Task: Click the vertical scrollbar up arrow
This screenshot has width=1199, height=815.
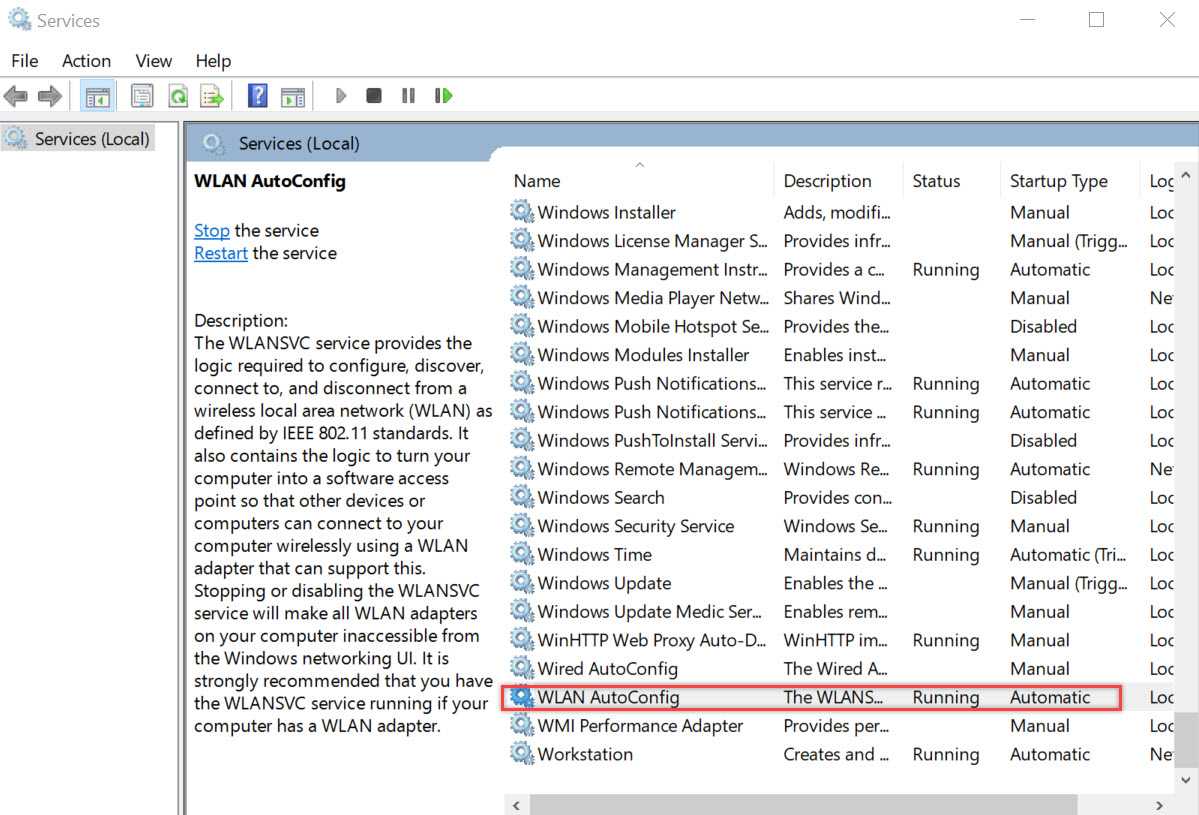Action: (x=1186, y=176)
